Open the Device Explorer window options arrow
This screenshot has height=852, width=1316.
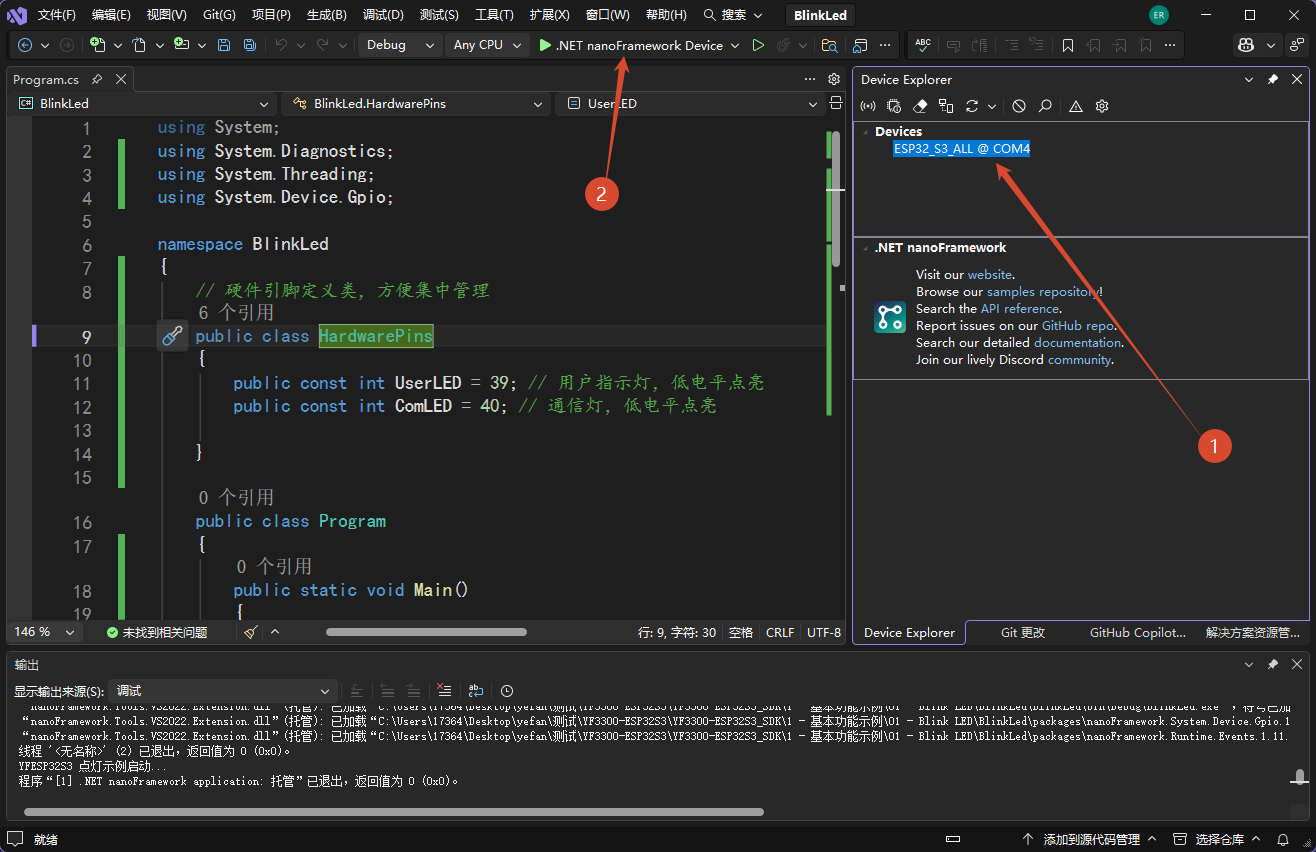(x=1248, y=79)
